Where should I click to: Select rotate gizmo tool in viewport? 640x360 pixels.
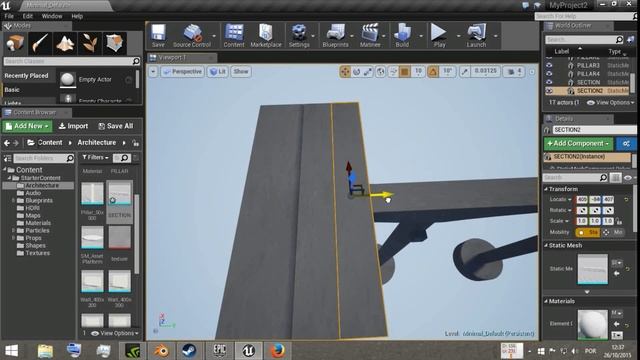pyautogui.click(x=356, y=72)
